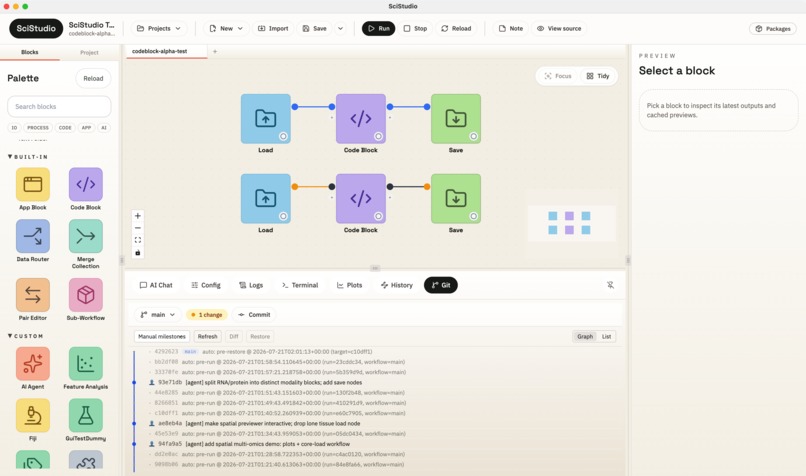Open the History panel tab
The width and height of the screenshot is (806, 476).
397,285
